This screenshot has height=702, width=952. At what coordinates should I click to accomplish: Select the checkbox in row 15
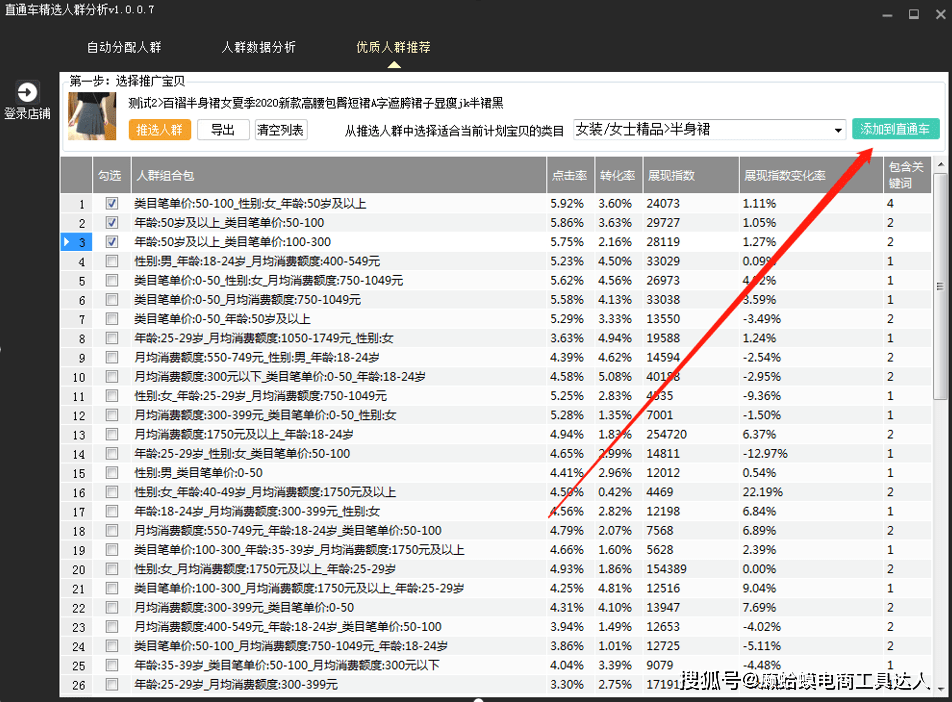click(x=112, y=472)
